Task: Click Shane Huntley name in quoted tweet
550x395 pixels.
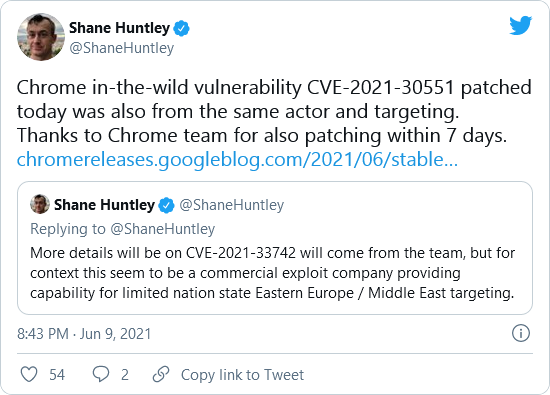Action: click(104, 205)
